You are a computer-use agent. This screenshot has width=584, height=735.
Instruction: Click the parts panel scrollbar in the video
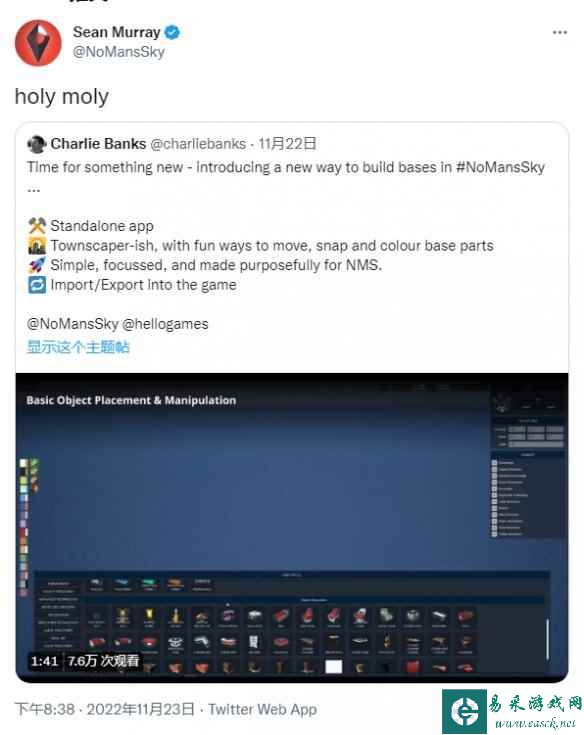(x=547, y=640)
